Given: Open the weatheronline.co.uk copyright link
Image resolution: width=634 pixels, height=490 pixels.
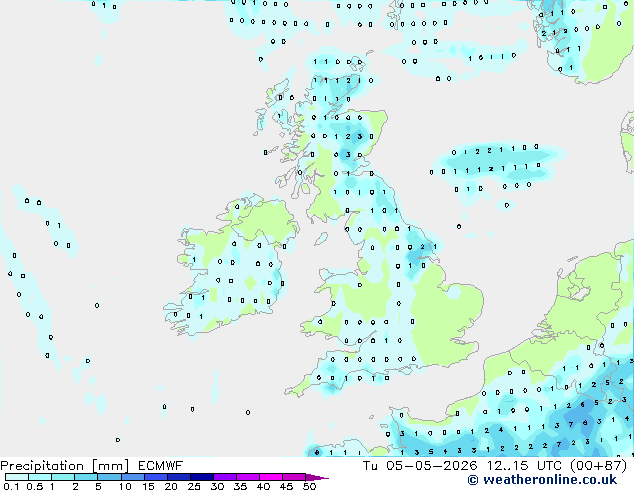Looking at the screenshot, I should (542, 480).
